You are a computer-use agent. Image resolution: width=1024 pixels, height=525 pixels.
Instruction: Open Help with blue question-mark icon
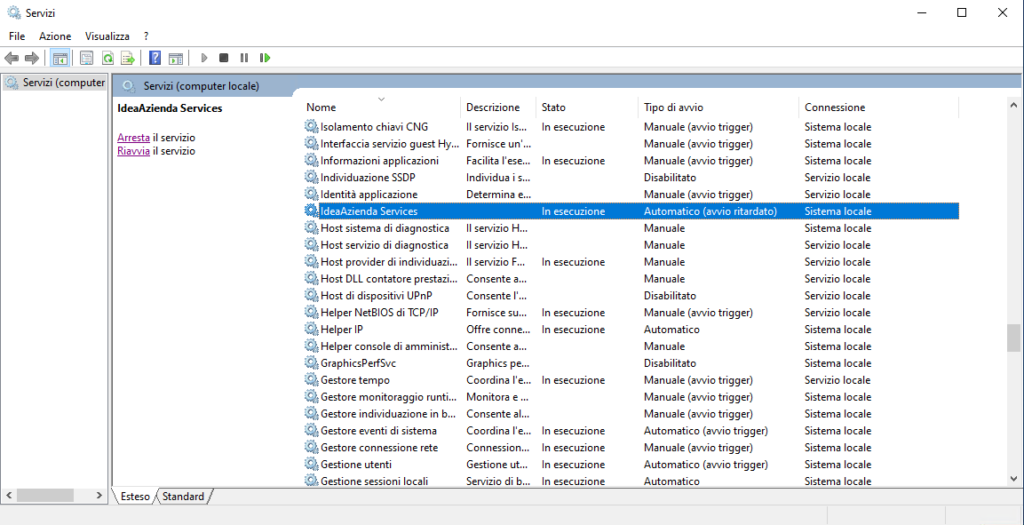(155, 58)
